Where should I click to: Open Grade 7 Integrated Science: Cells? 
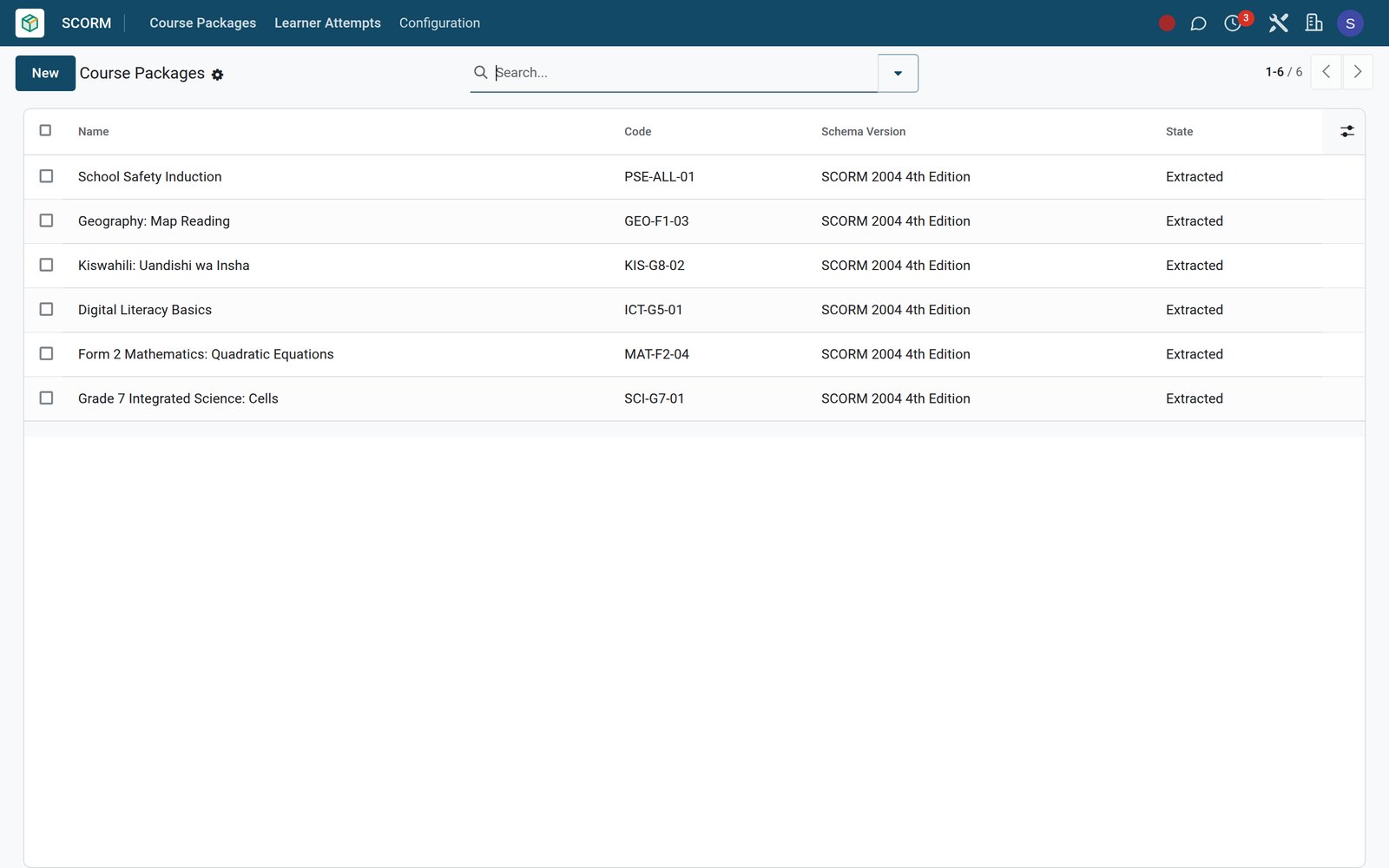(x=178, y=398)
